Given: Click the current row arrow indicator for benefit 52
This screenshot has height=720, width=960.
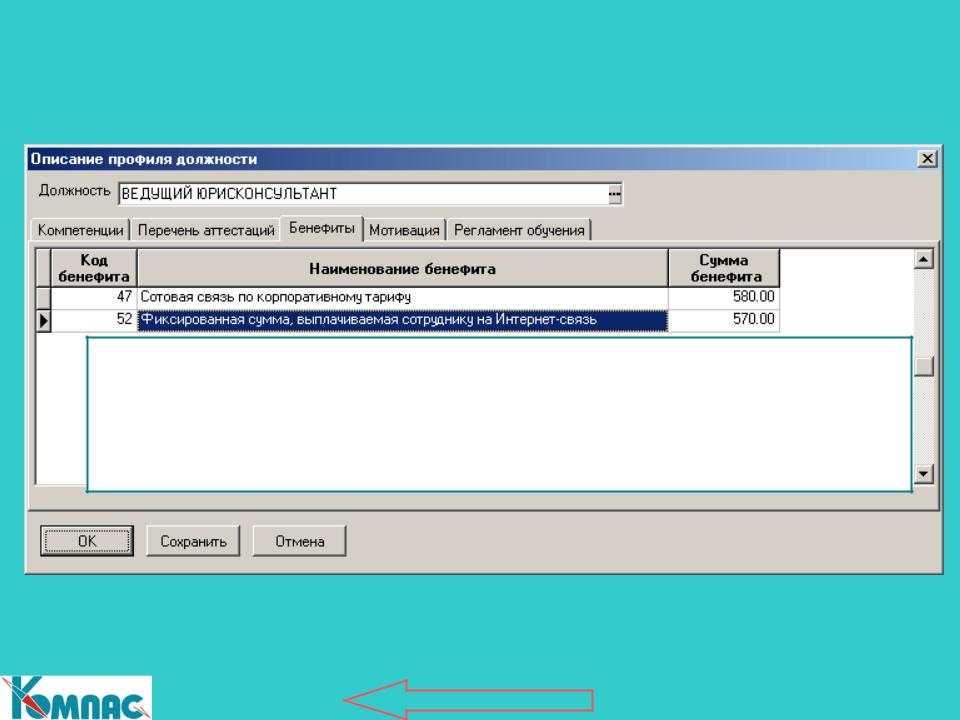Looking at the screenshot, I should pos(43,320).
